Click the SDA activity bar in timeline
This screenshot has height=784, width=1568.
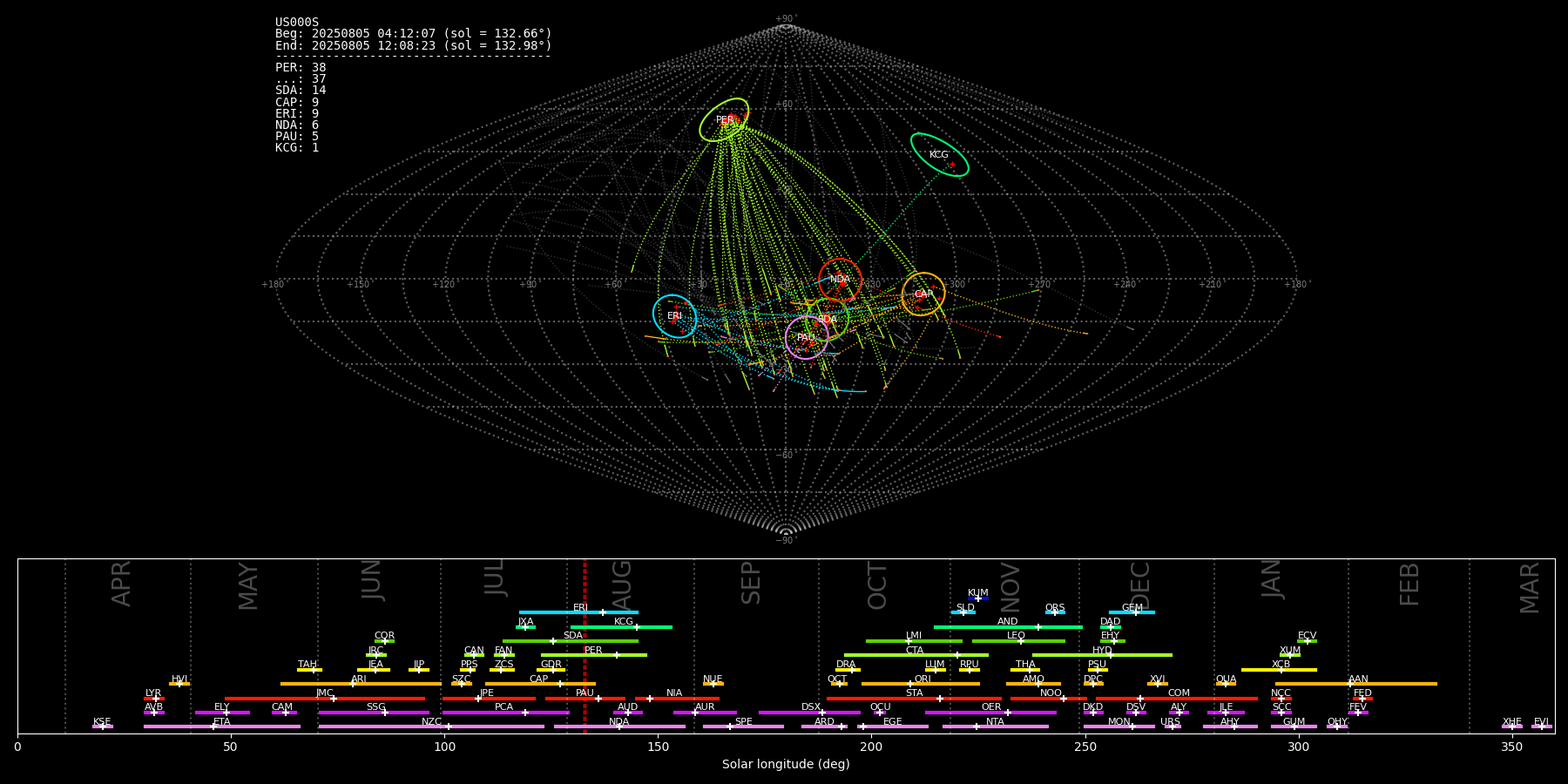[x=571, y=641]
